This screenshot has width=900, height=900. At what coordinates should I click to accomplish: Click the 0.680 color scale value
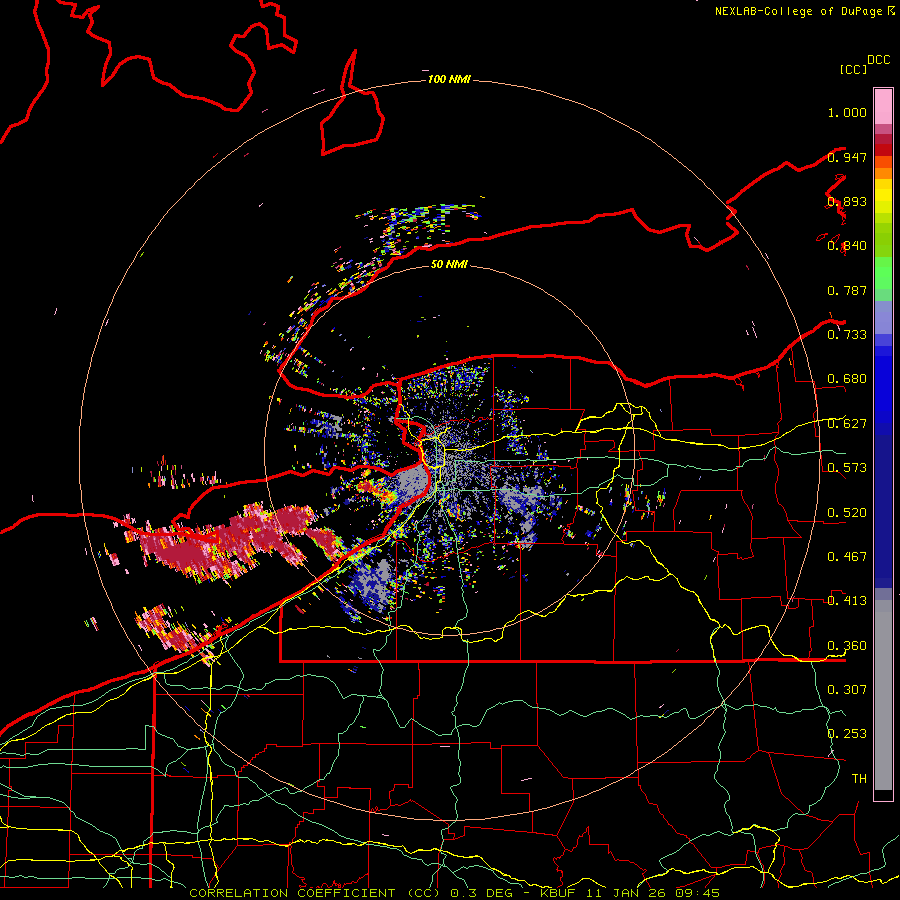(x=847, y=379)
